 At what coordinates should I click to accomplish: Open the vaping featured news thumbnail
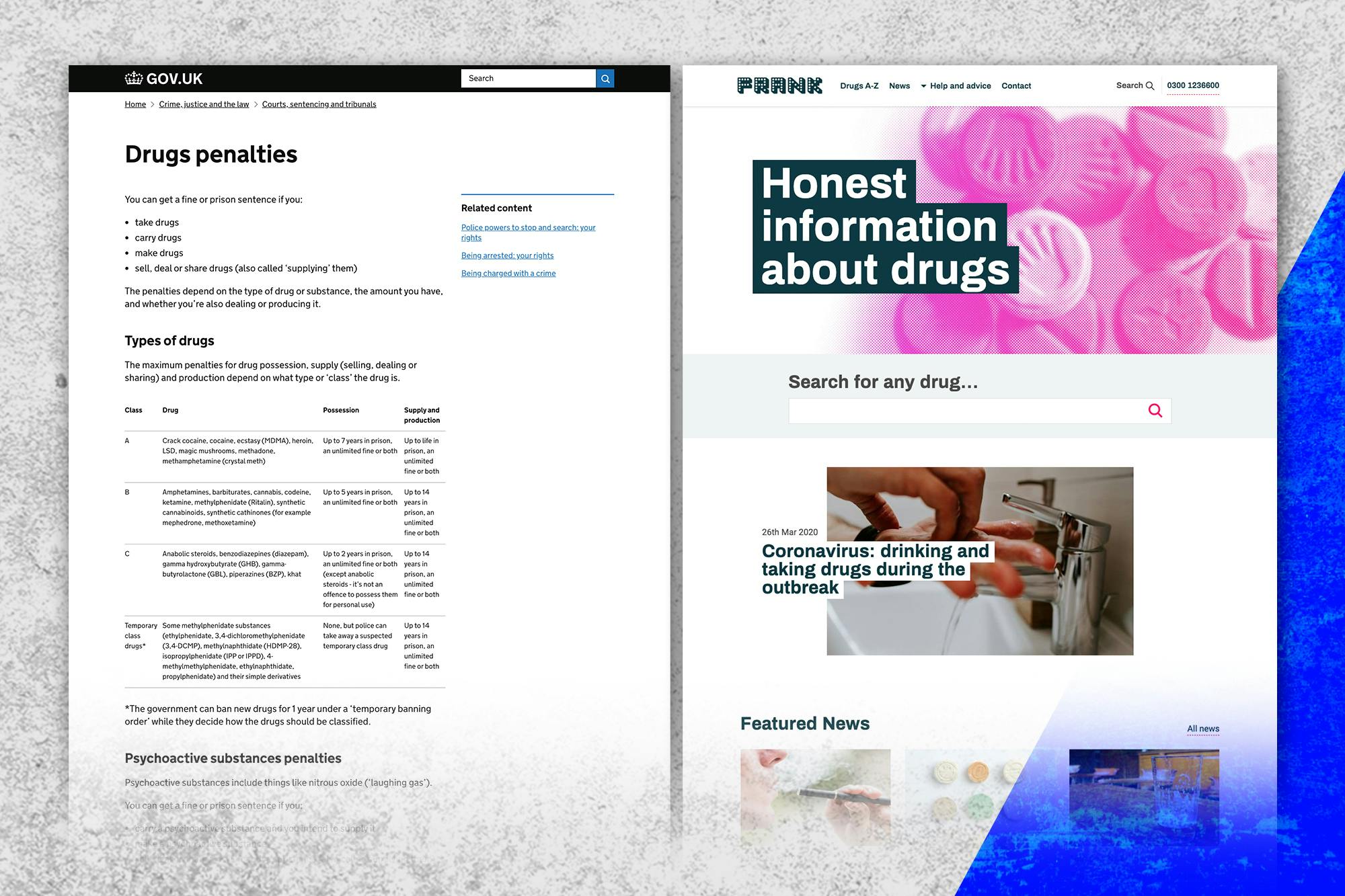[815, 797]
